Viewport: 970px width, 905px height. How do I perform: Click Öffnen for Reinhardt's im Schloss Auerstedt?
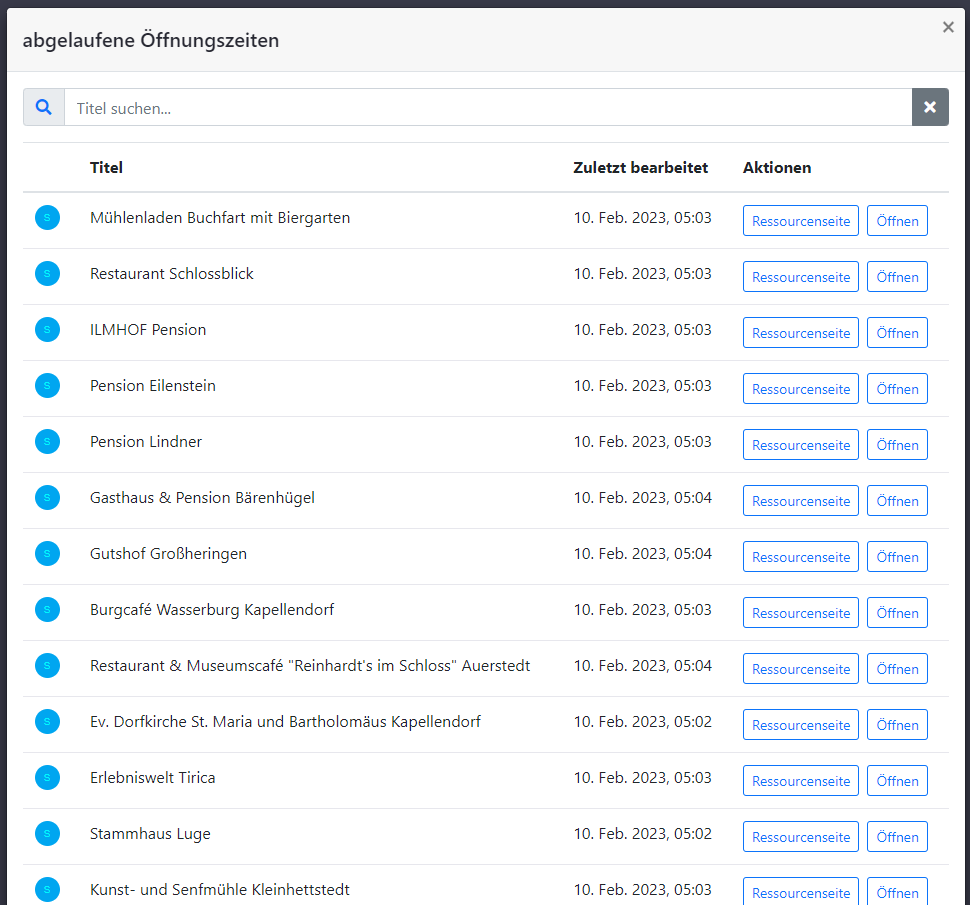click(897, 669)
